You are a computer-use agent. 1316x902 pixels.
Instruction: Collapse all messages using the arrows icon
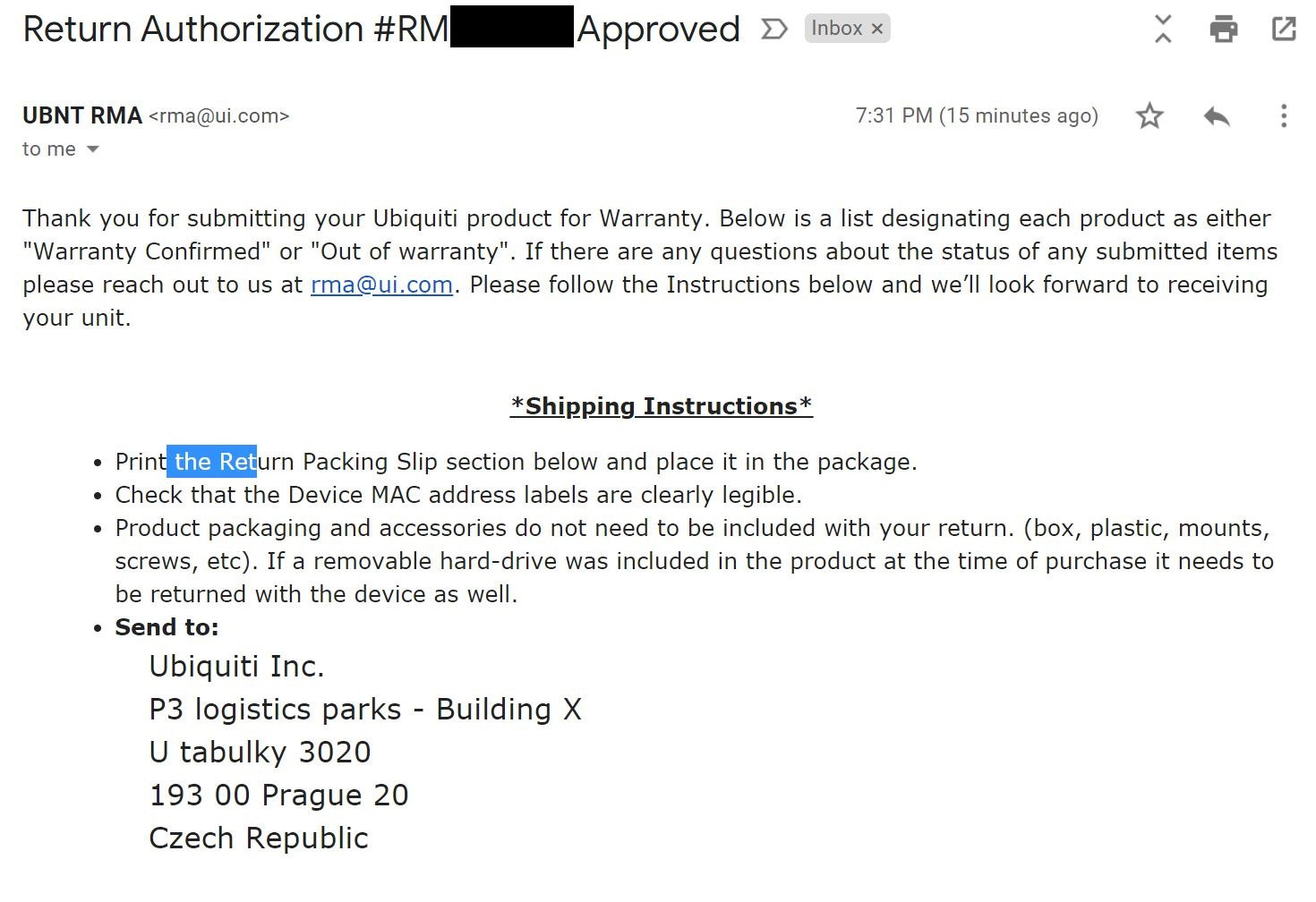click(x=1162, y=29)
